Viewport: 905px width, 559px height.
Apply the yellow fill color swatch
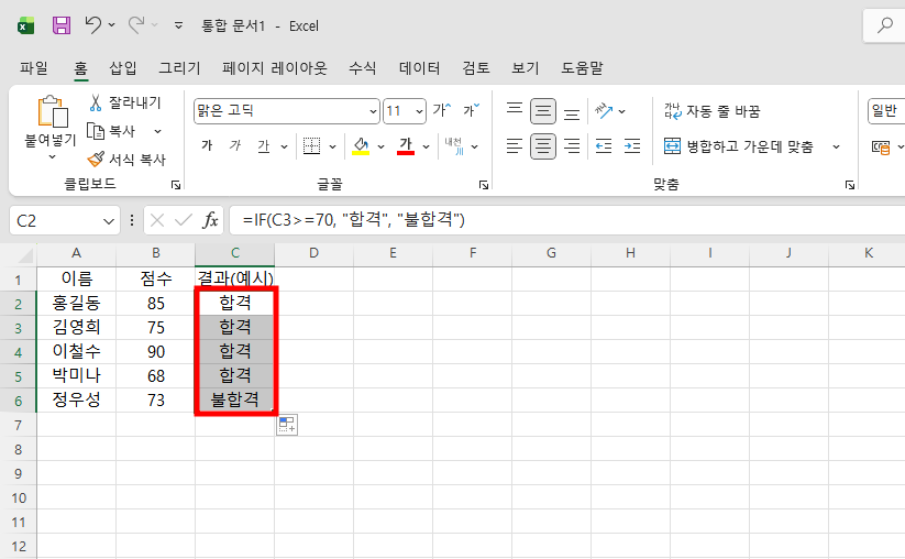pyautogui.click(x=361, y=147)
